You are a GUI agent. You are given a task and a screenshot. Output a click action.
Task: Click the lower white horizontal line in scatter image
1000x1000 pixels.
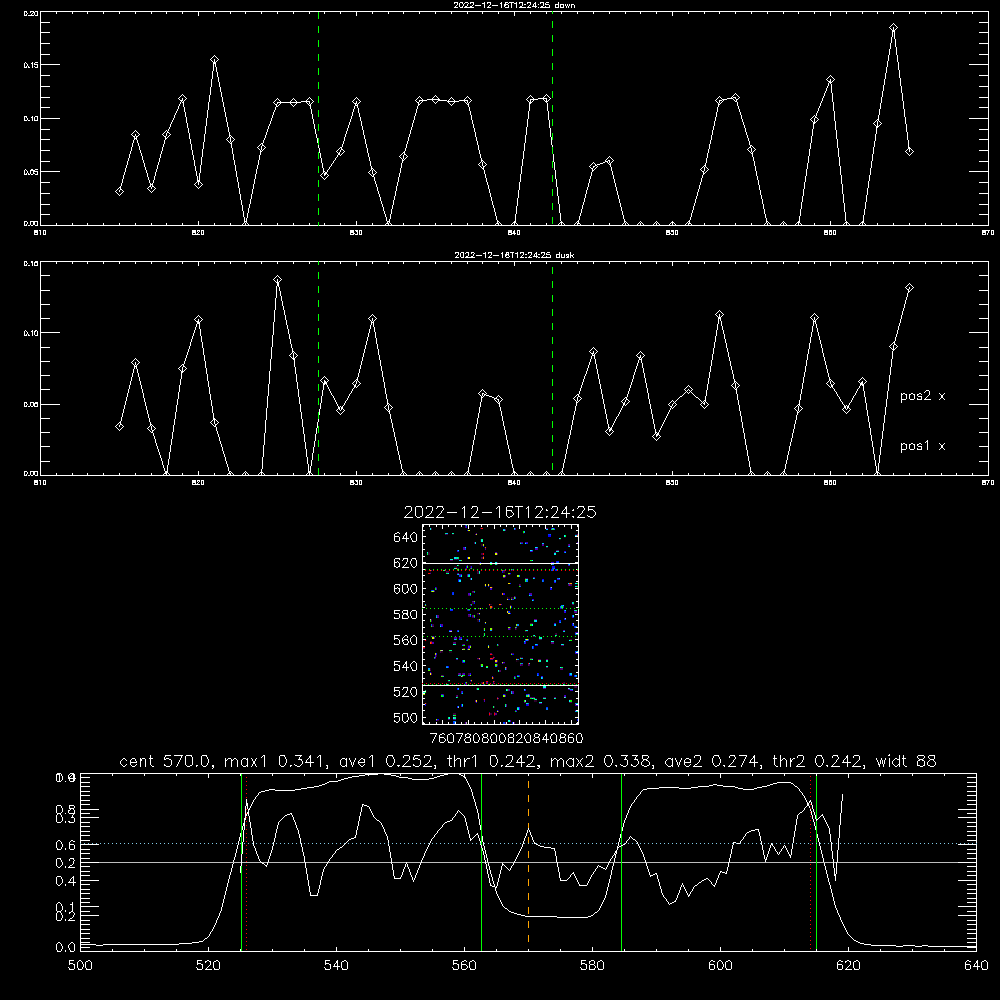[501, 685]
